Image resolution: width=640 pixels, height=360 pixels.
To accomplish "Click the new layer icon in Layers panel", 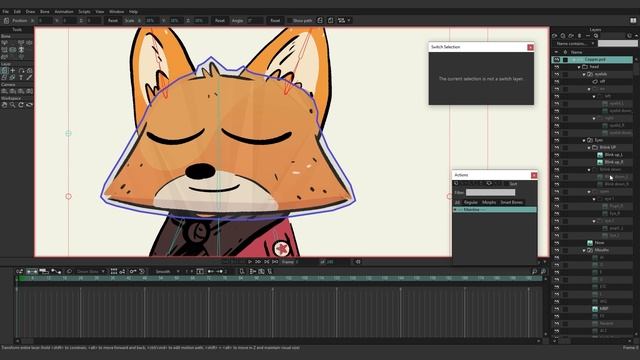I will click(555, 36).
